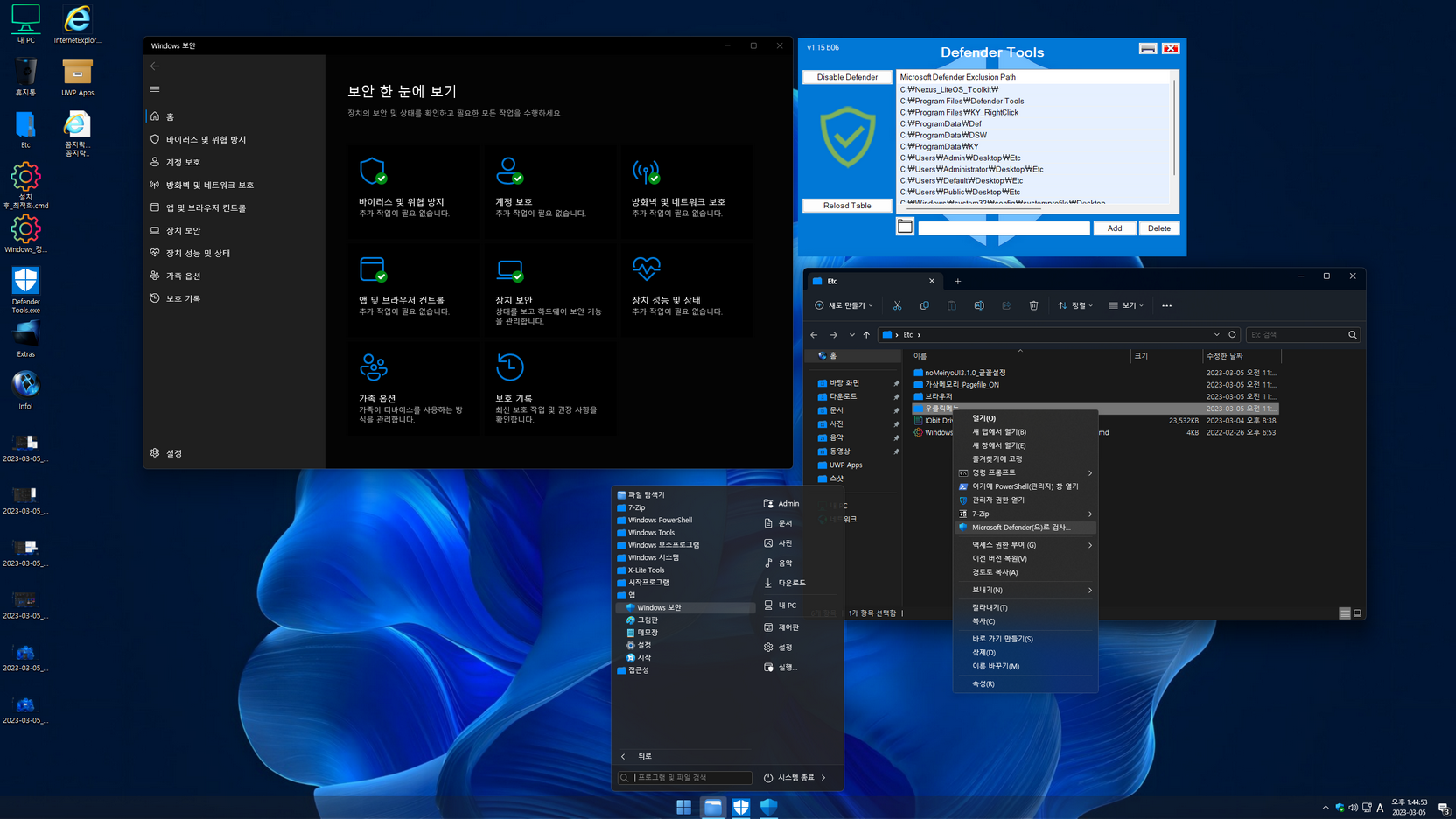Choose 열기(O) from the context menu
Viewport: 1456px width, 819px height.
click(1025, 418)
